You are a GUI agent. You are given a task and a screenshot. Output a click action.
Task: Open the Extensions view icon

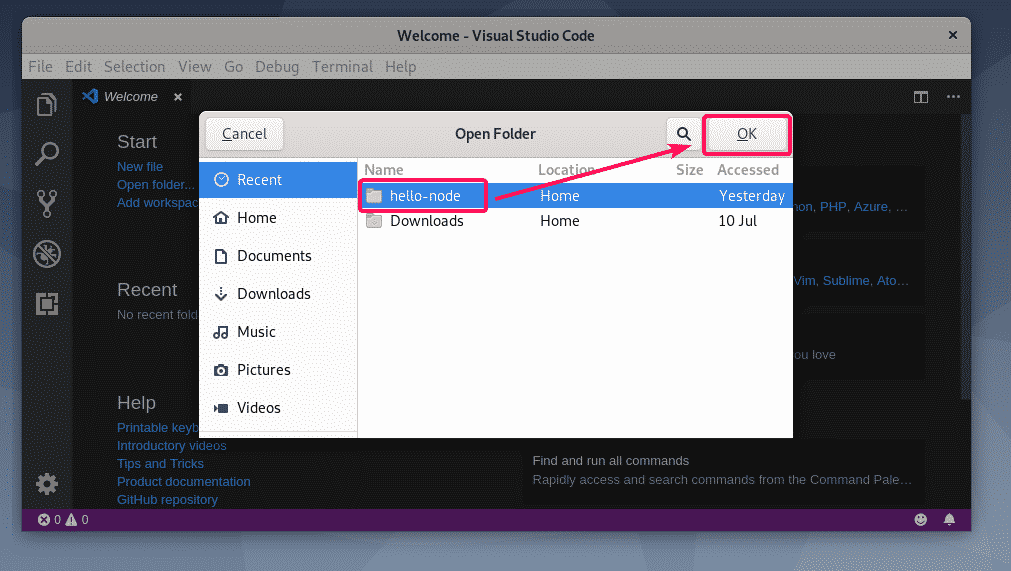click(47, 304)
